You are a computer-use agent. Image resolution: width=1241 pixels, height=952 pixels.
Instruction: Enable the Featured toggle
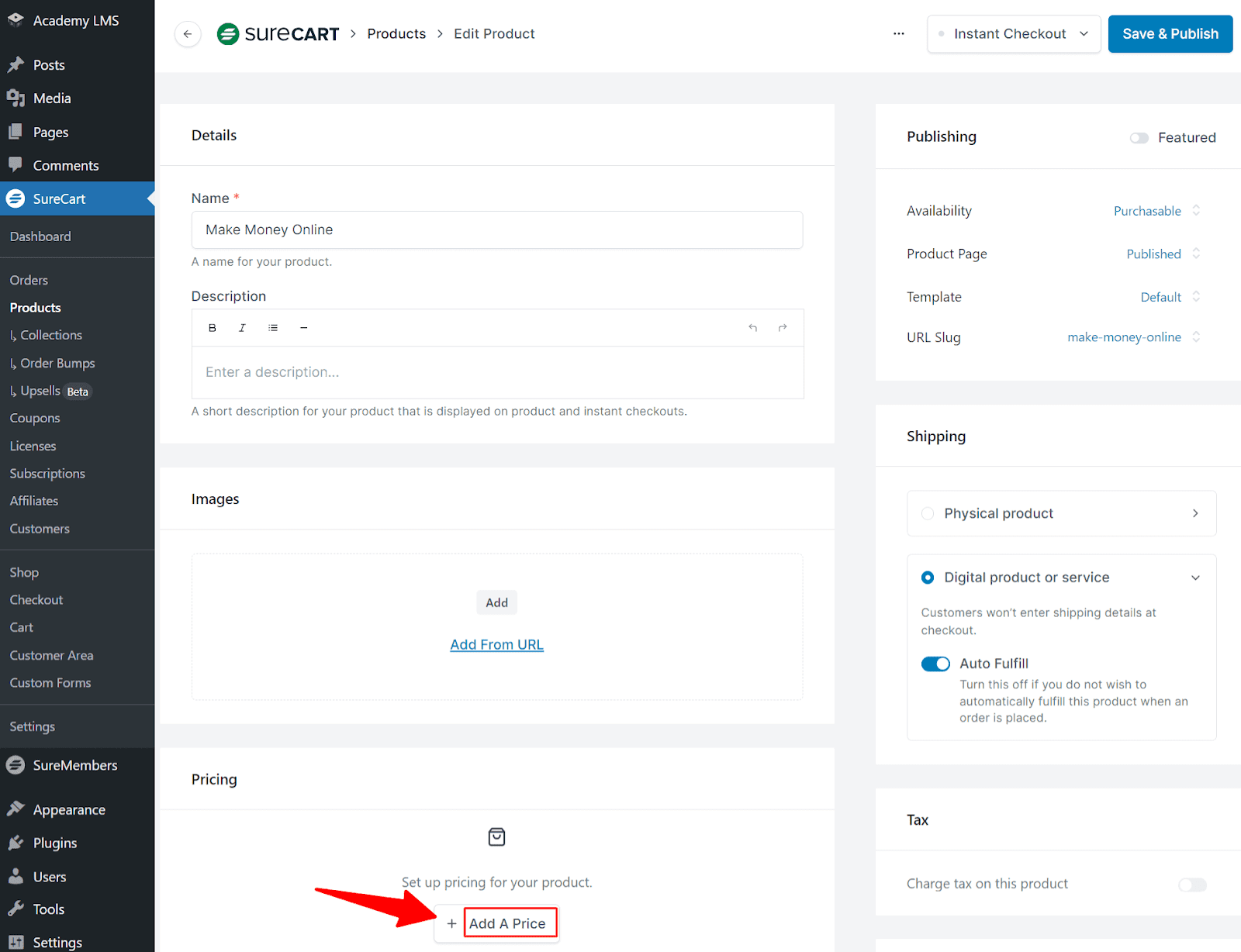[1139, 138]
